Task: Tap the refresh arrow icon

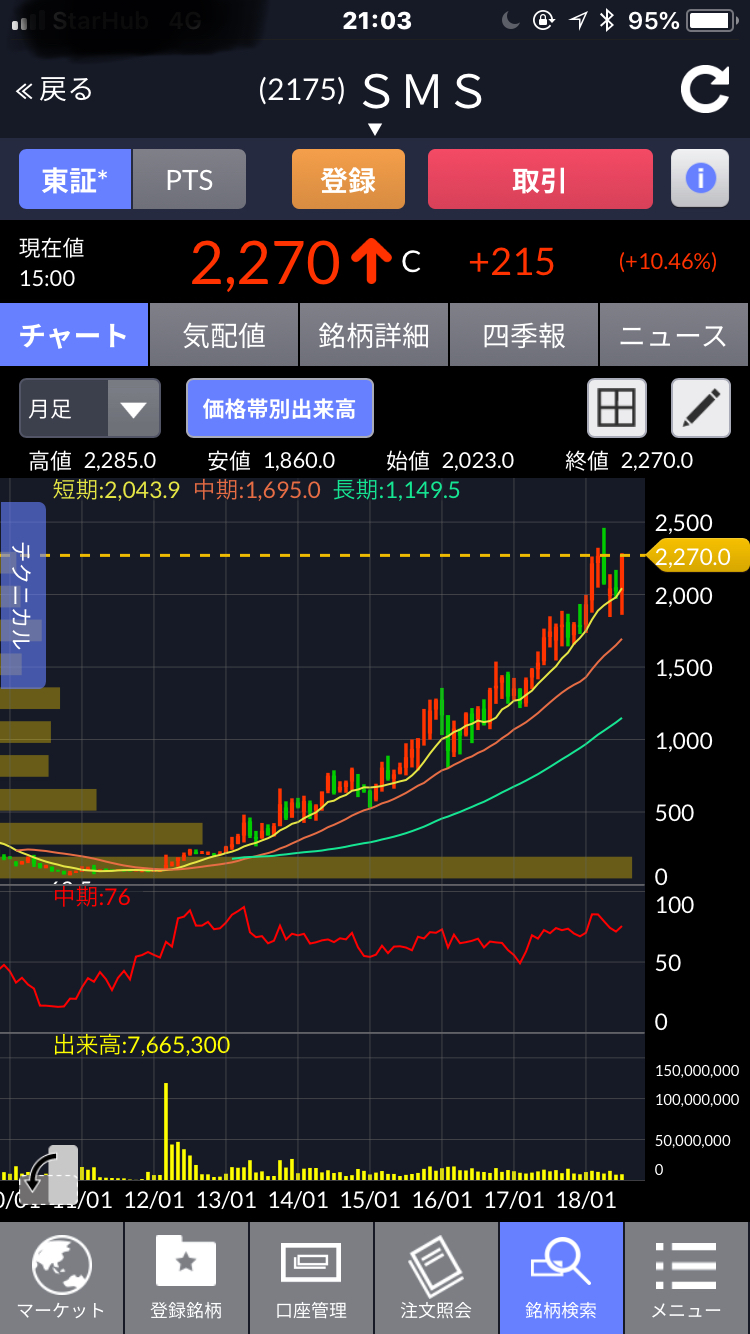Action: click(x=705, y=90)
